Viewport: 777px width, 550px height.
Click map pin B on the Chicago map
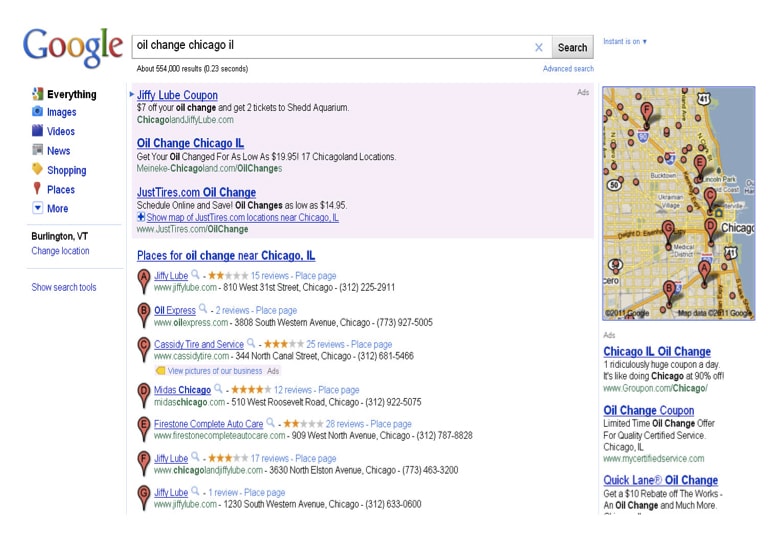pyautogui.click(x=669, y=292)
